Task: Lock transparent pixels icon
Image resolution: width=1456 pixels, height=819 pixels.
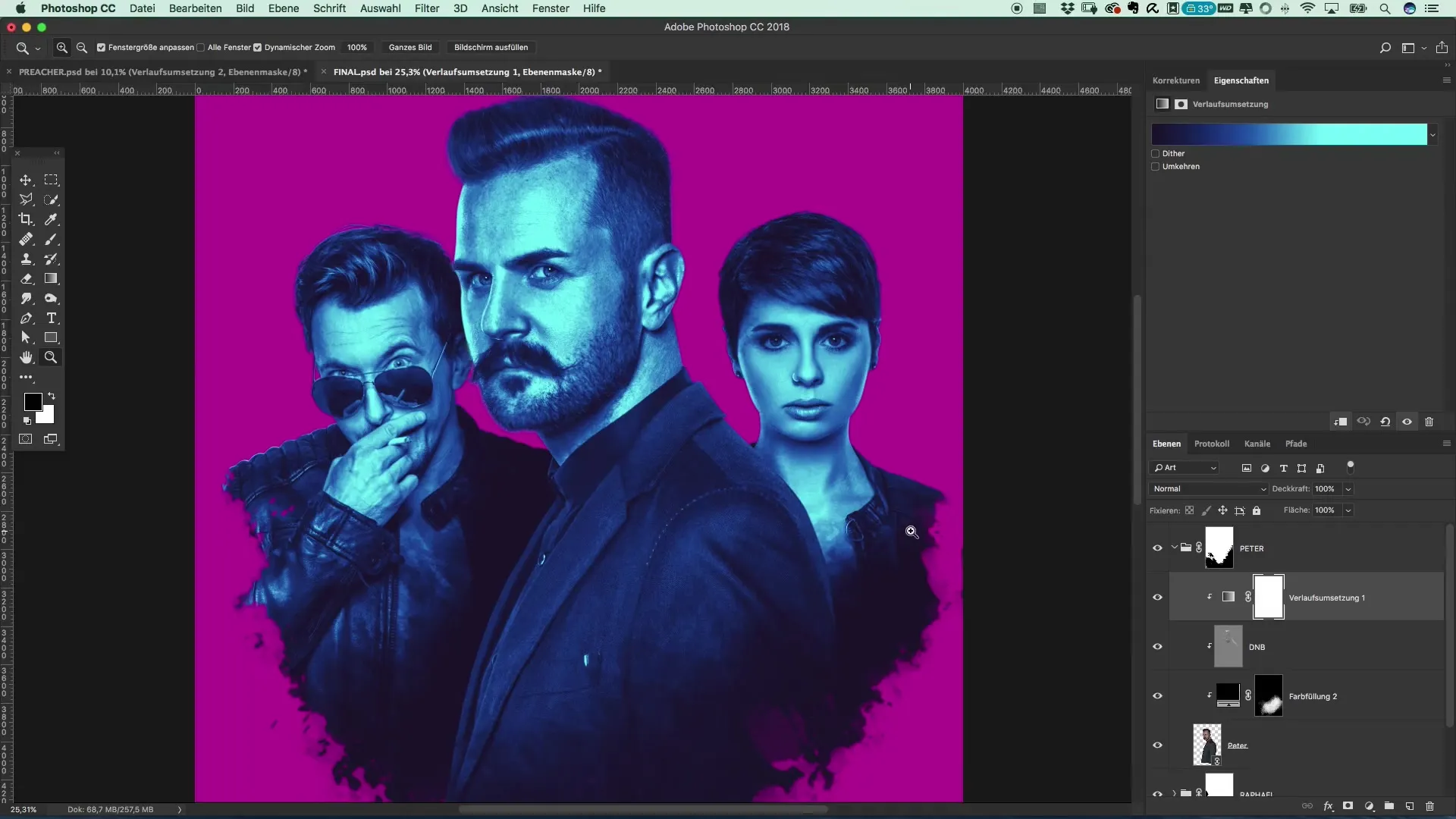Action: coord(1190,510)
